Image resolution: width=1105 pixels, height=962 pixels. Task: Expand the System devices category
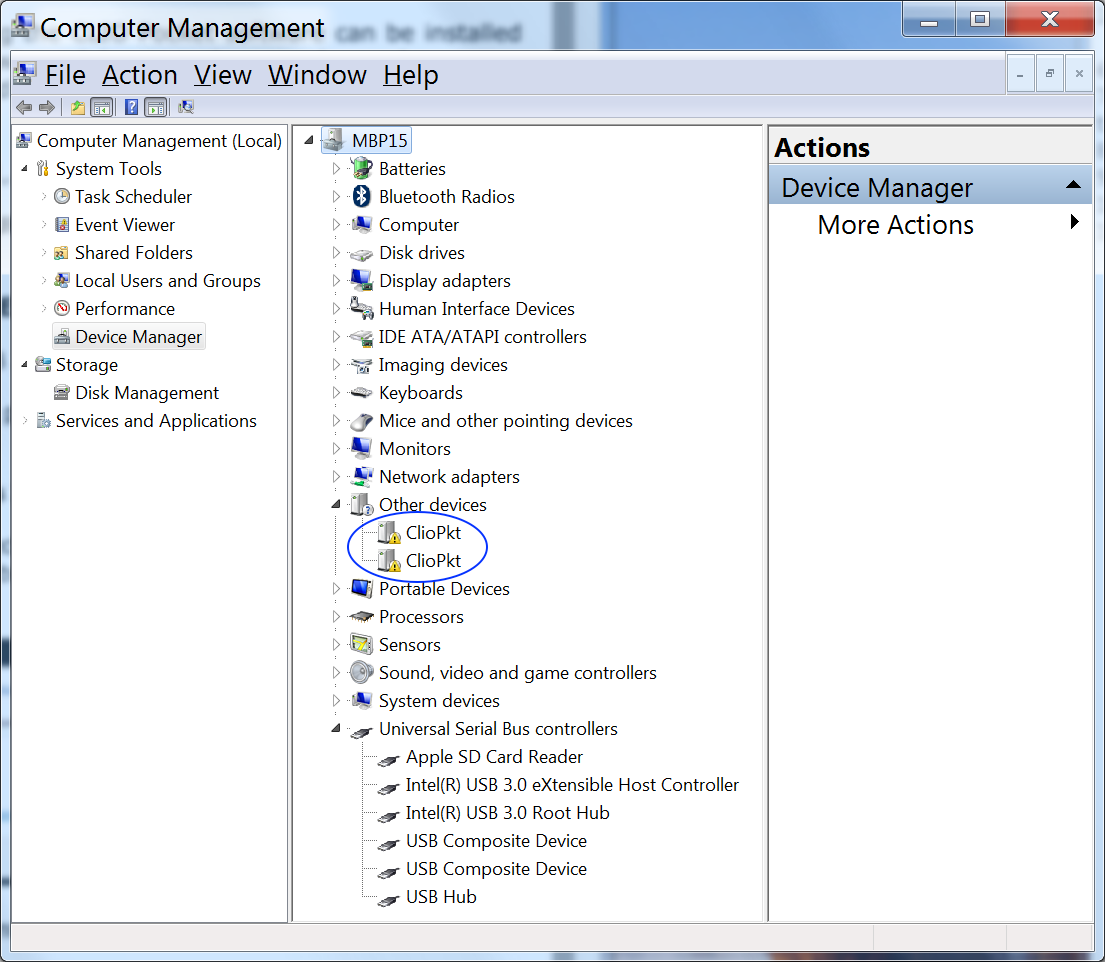pos(336,701)
